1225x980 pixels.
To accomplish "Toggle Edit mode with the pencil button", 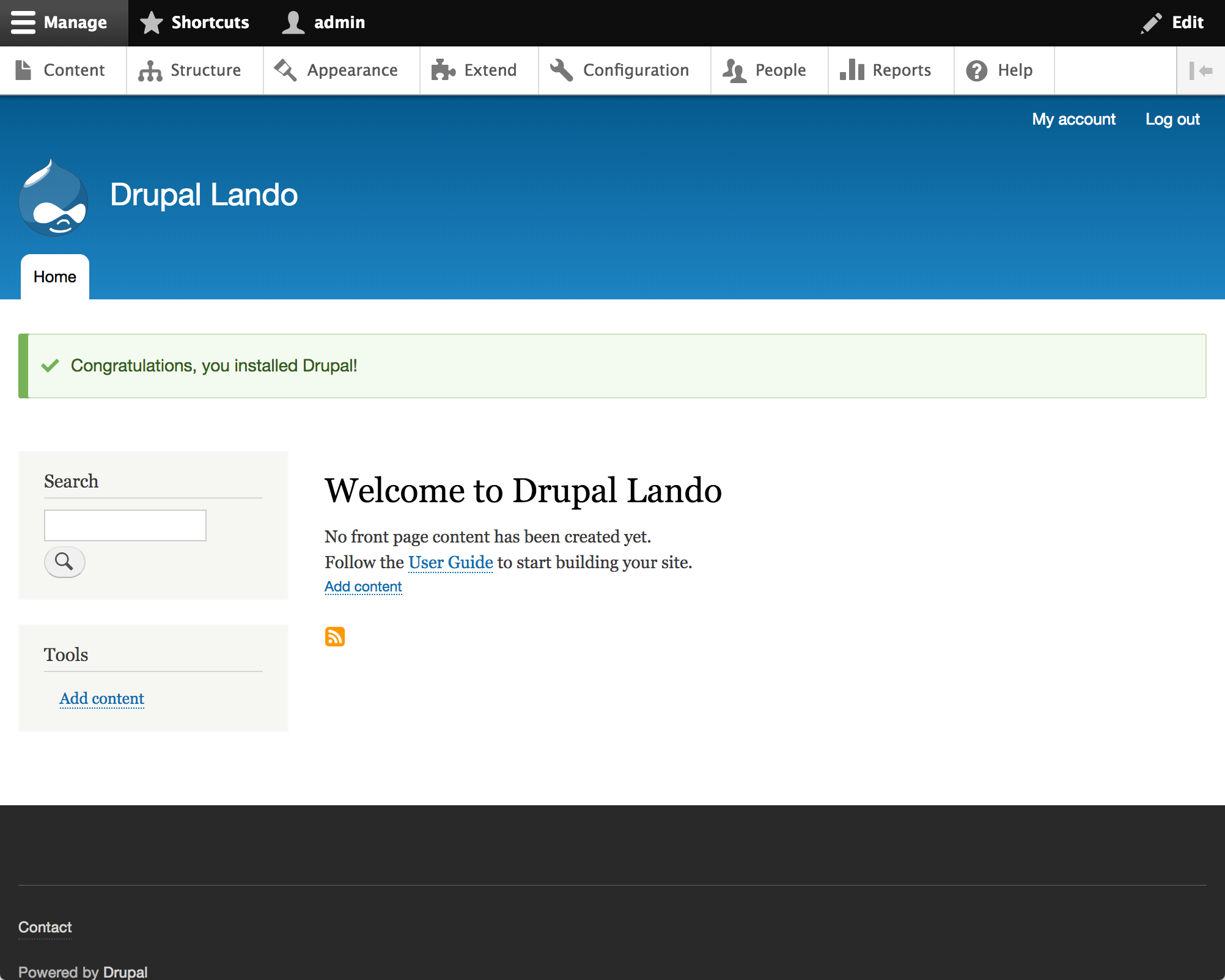I will 1172,23.
